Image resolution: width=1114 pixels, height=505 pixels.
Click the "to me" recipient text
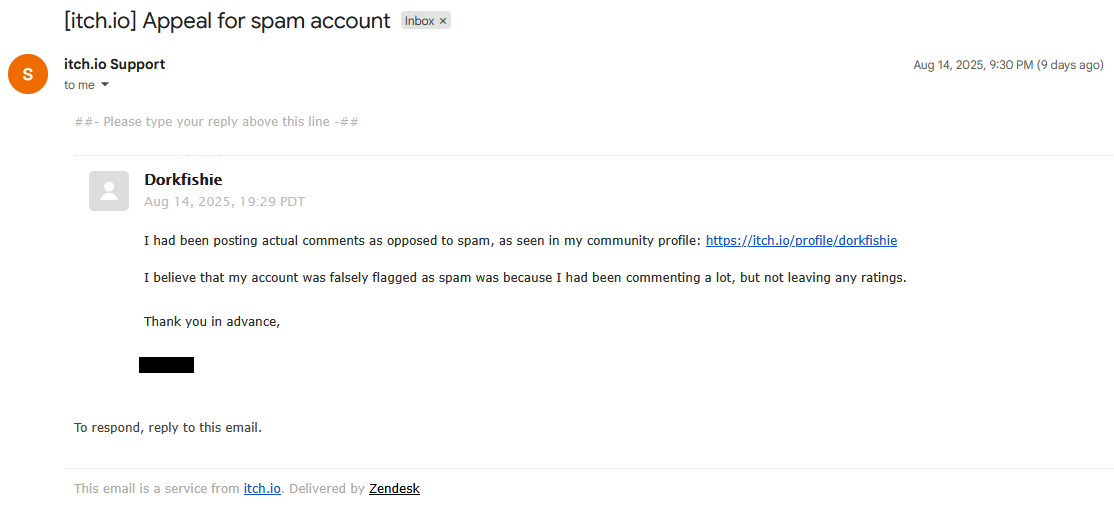click(79, 85)
